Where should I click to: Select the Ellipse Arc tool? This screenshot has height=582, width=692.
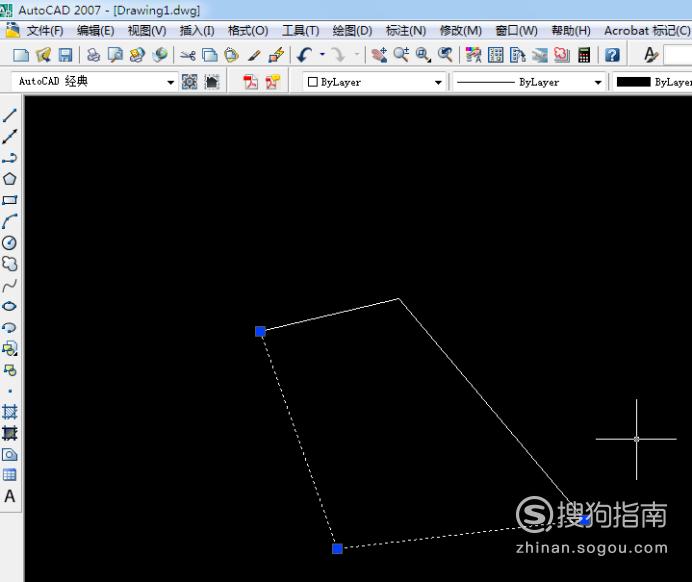(9, 327)
